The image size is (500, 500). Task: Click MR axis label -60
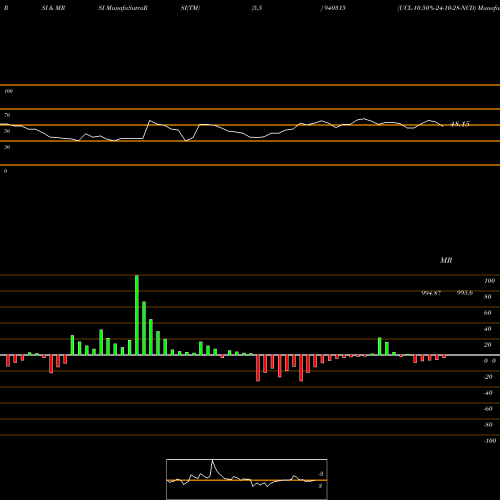(488, 409)
